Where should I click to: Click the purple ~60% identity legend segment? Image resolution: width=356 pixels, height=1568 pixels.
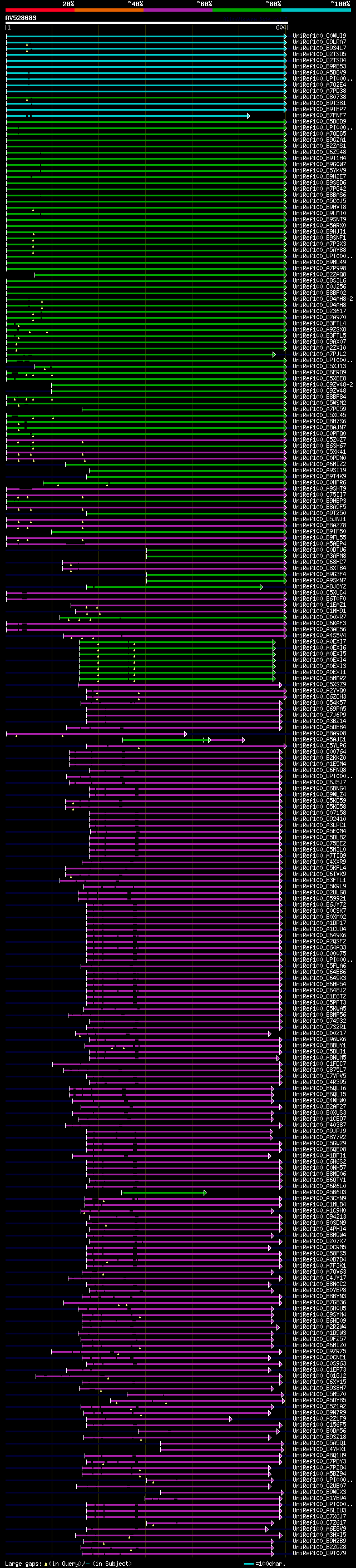point(179,11)
